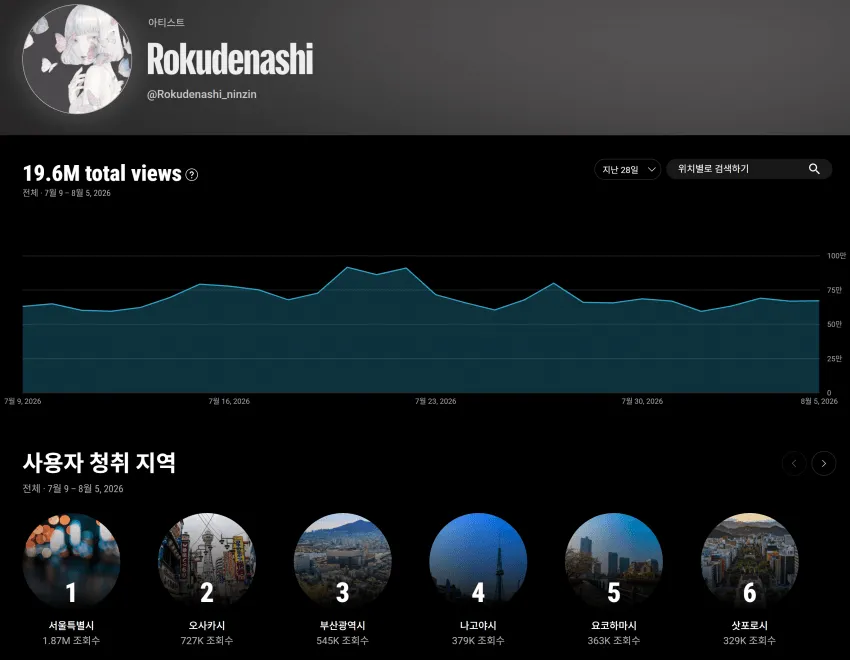This screenshot has width=850, height=660.
Task: Select the 삿포로시 city thumbnail ranked 6
Action: (x=749, y=561)
